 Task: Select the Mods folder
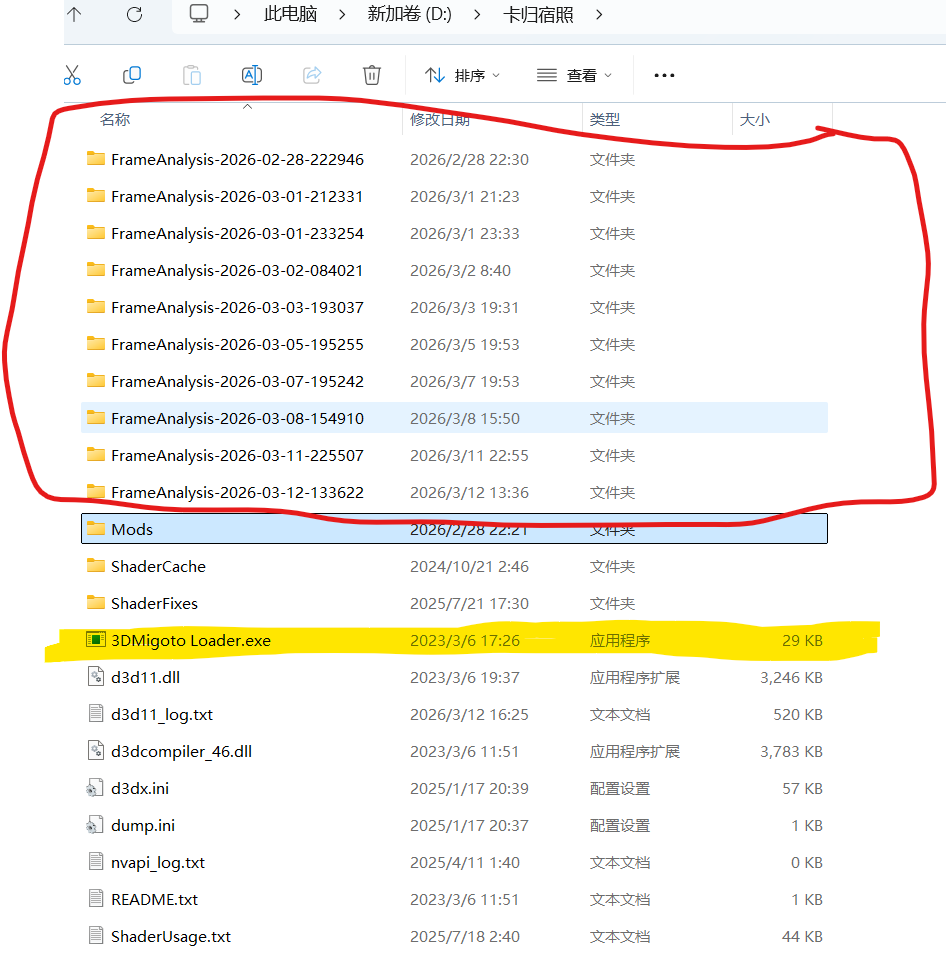(x=132, y=529)
